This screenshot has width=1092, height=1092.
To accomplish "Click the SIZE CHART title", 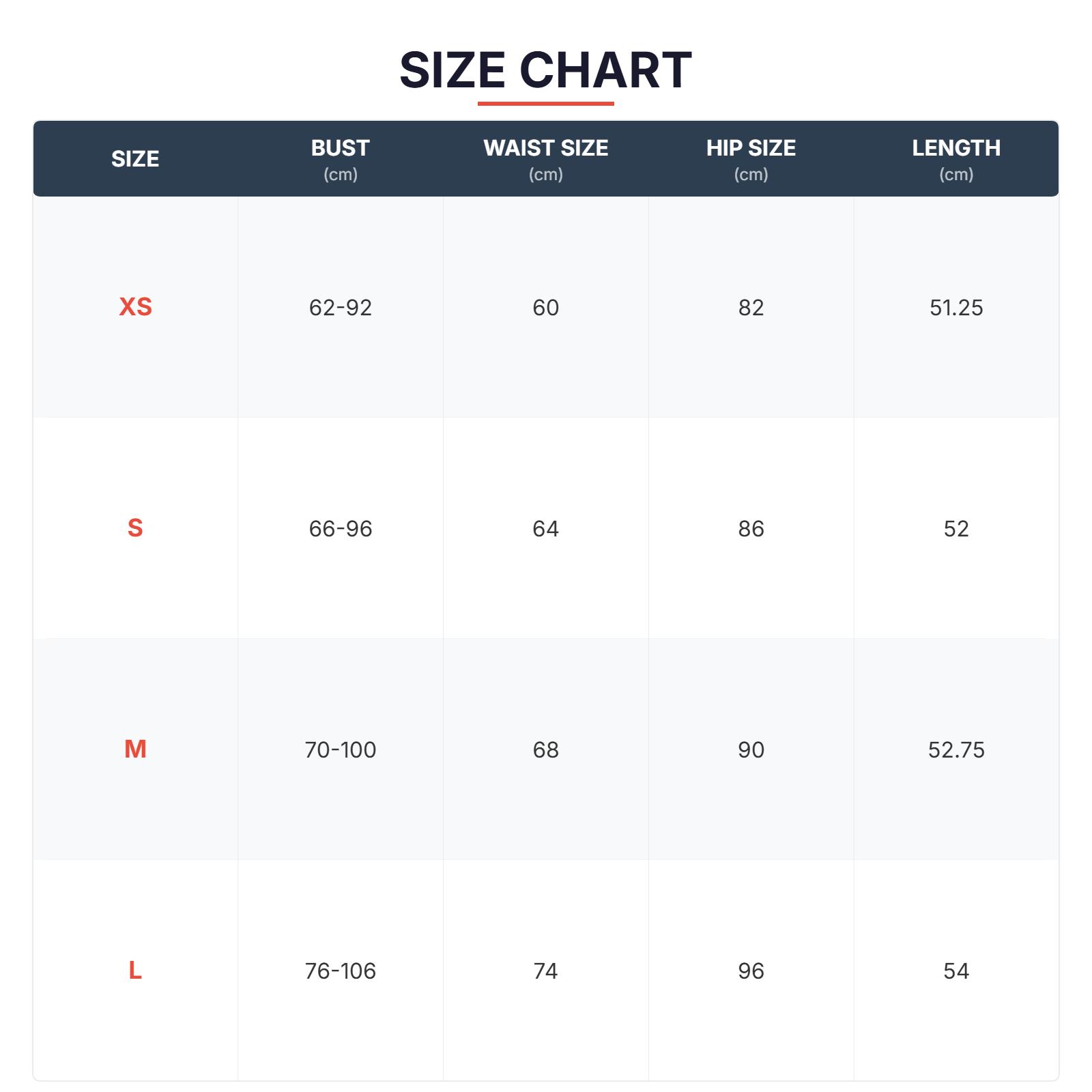I will 545,70.
